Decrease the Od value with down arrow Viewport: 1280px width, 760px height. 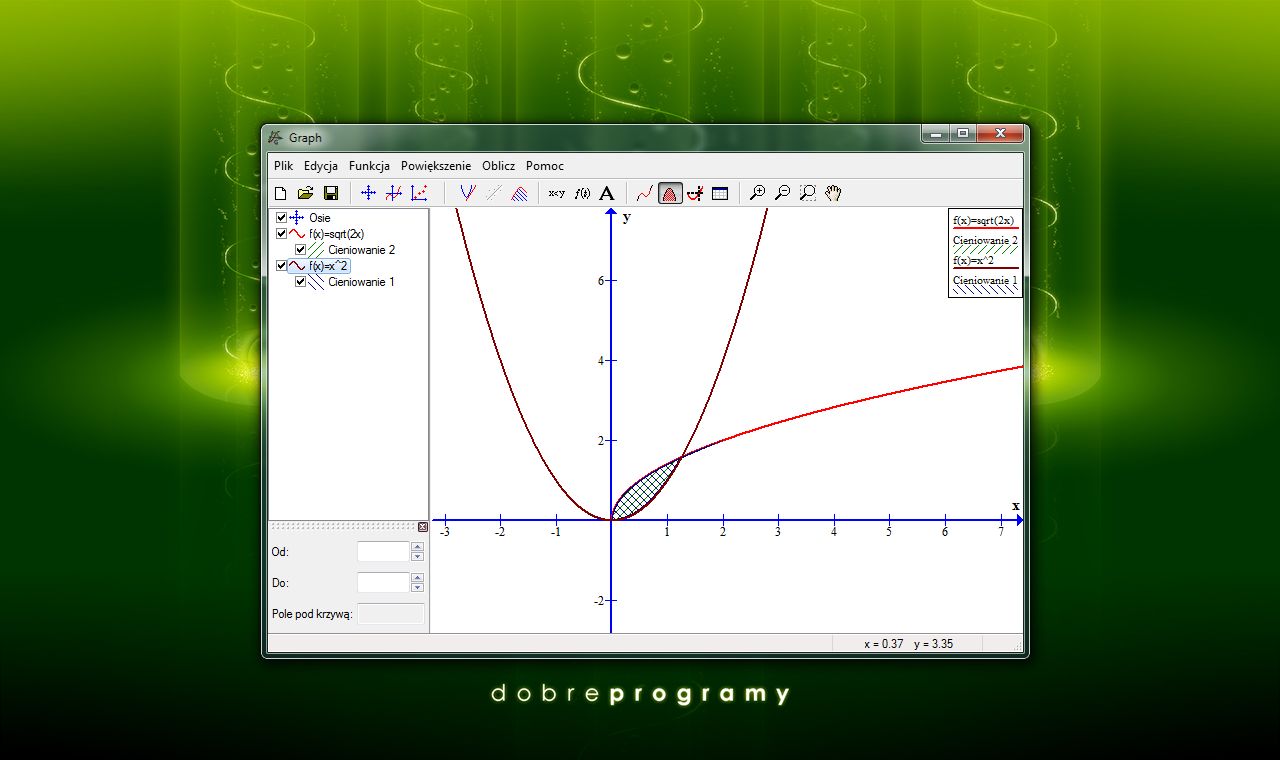417,557
